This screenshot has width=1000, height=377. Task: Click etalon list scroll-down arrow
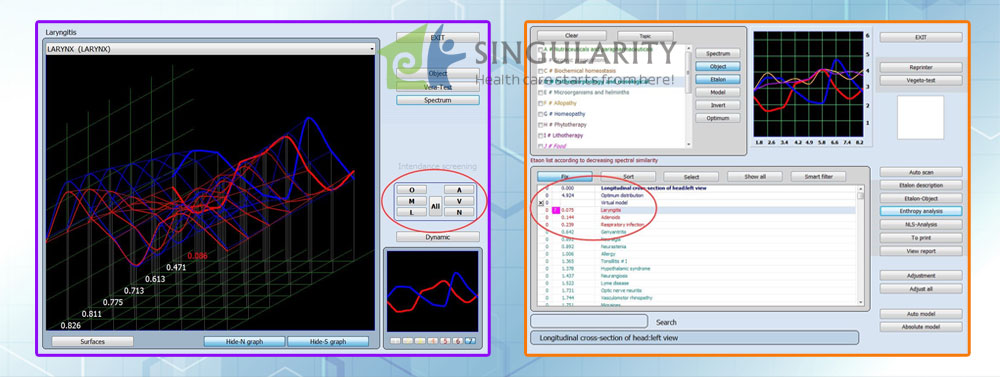click(x=861, y=302)
